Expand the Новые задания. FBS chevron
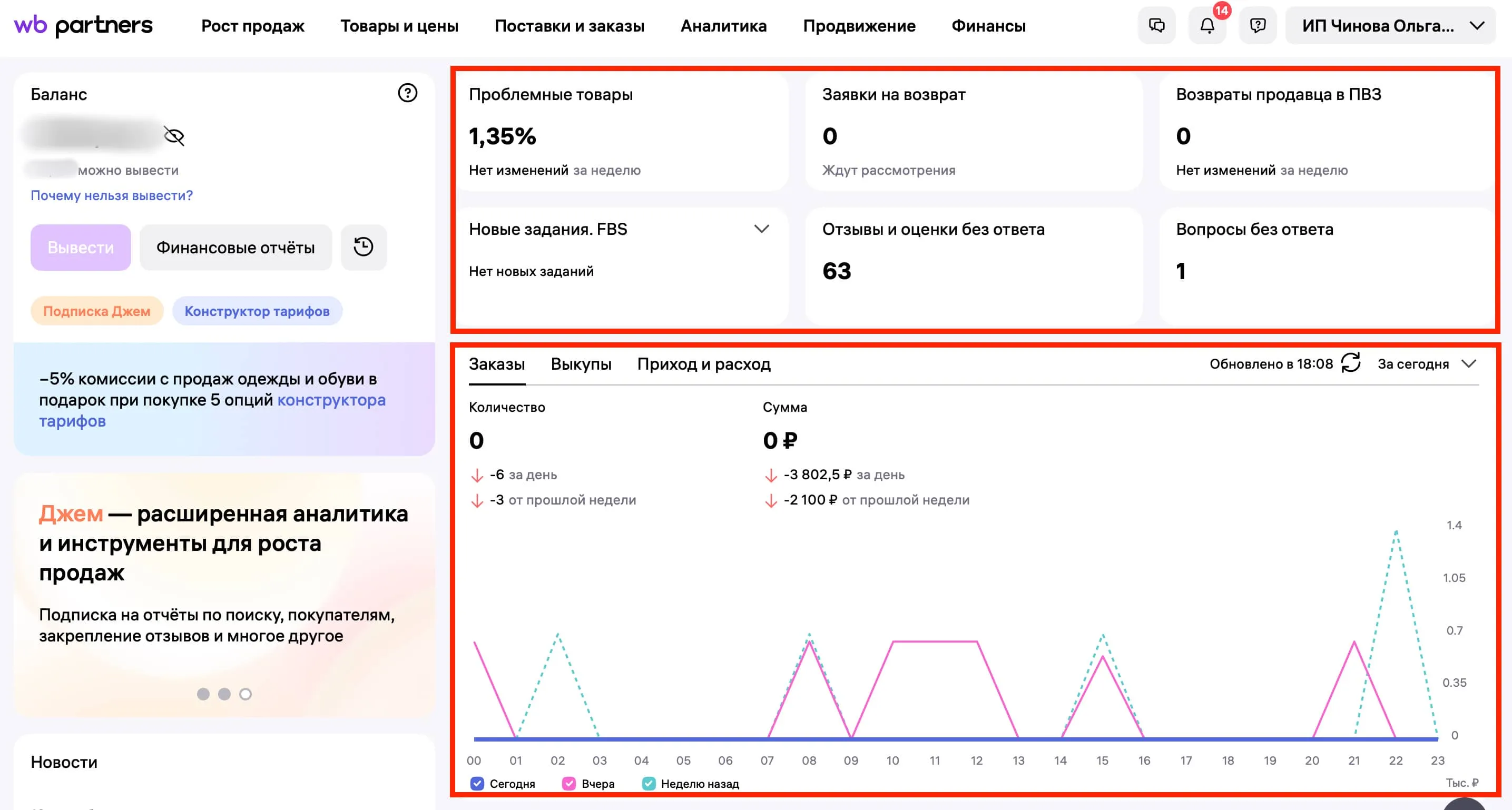This screenshot has height=810, width=1512. point(761,229)
